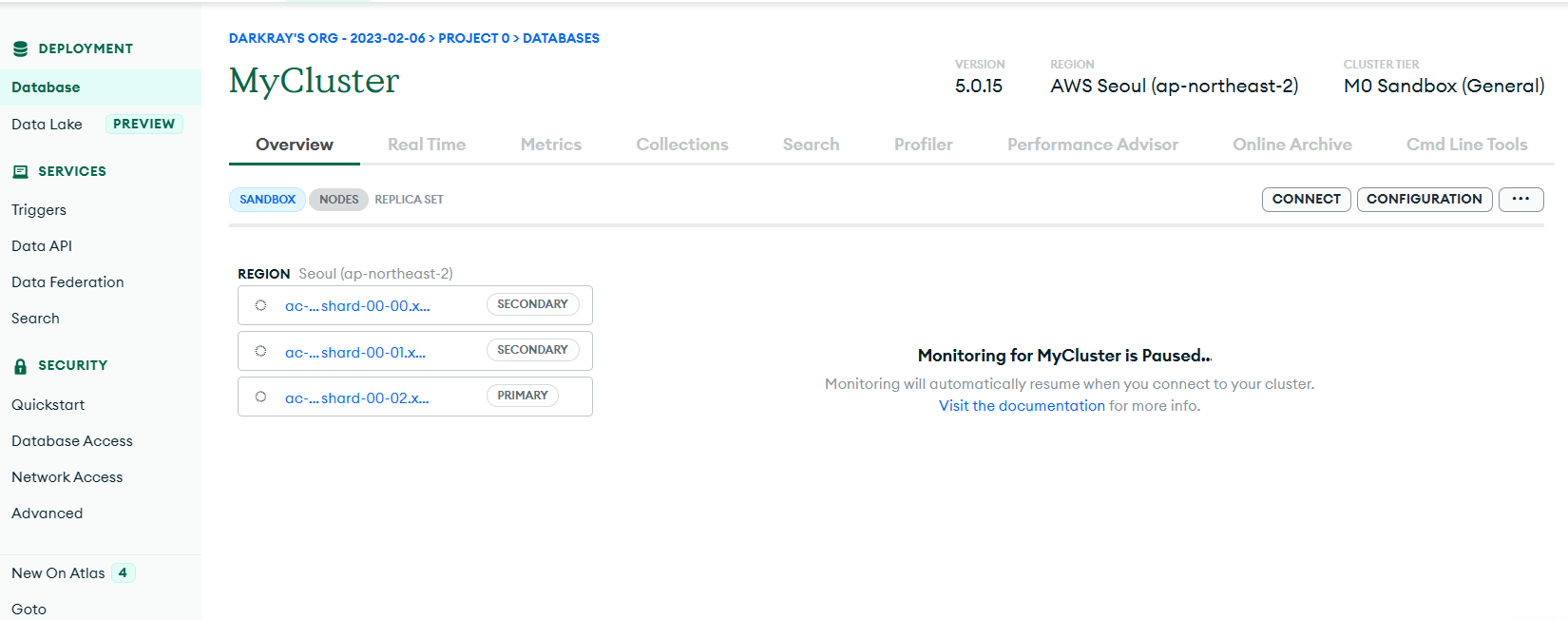Open Quickstart under Security
Image resolution: width=1568 pixels, height=620 pixels.
[x=48, y=405]
